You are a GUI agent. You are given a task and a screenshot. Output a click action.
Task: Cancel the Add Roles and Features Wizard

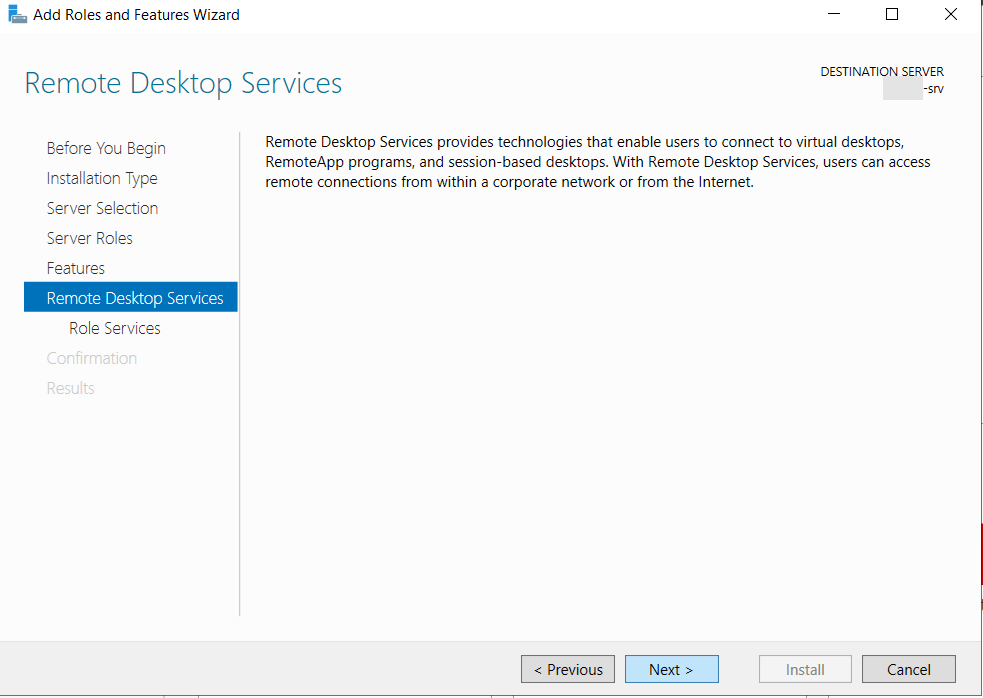tap(908, 669)
